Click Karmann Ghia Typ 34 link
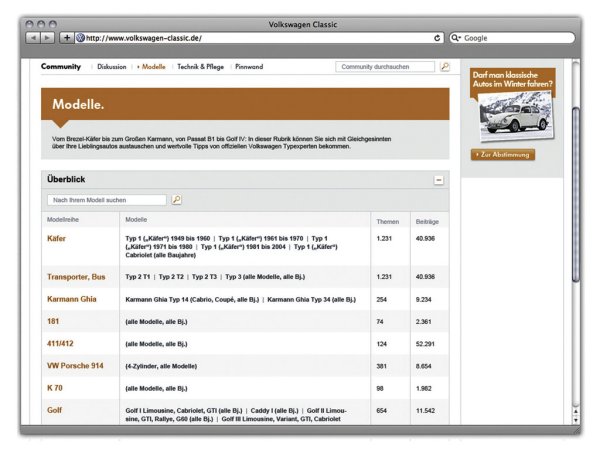The image size is (600, 450). (x=311, y=300)
